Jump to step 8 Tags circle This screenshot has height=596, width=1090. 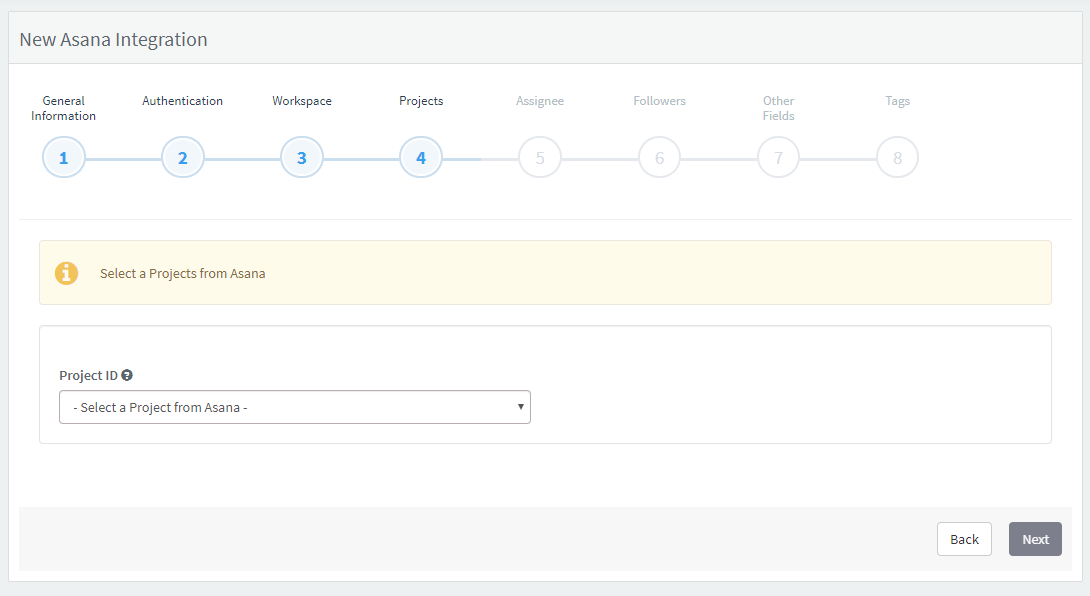(x=897, y=157)
